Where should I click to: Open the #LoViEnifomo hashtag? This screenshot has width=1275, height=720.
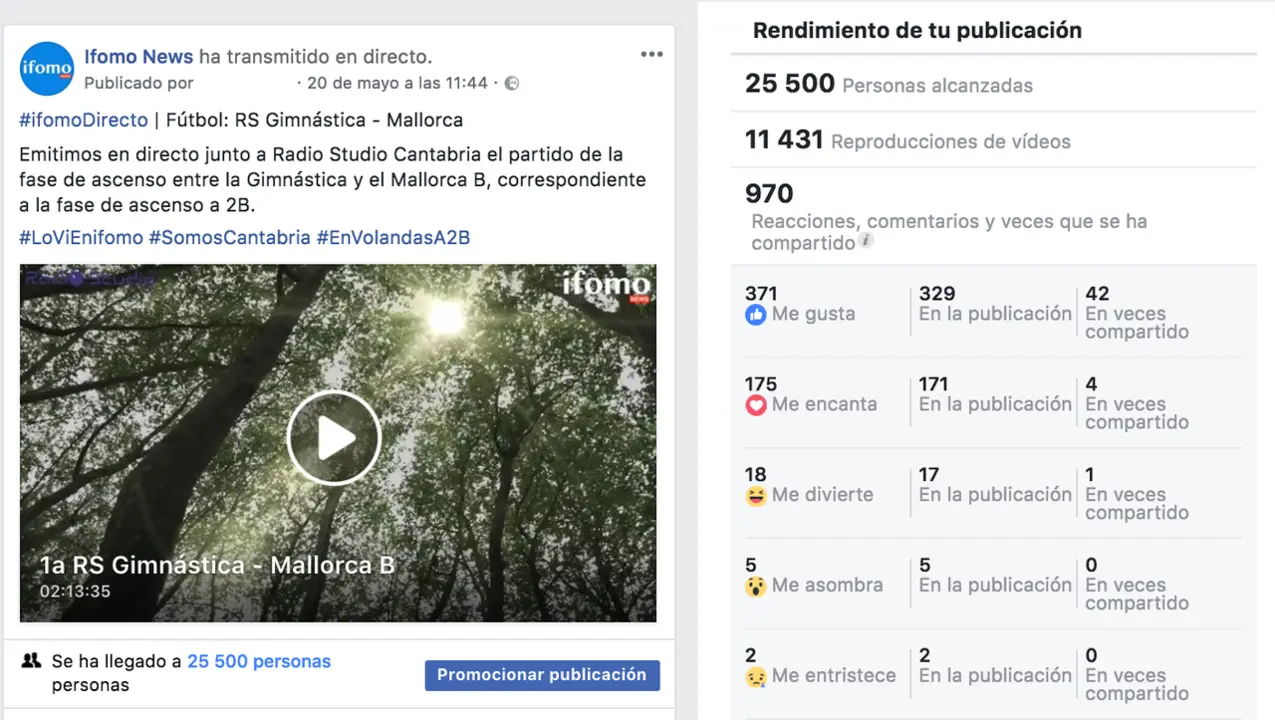[81, 238]
